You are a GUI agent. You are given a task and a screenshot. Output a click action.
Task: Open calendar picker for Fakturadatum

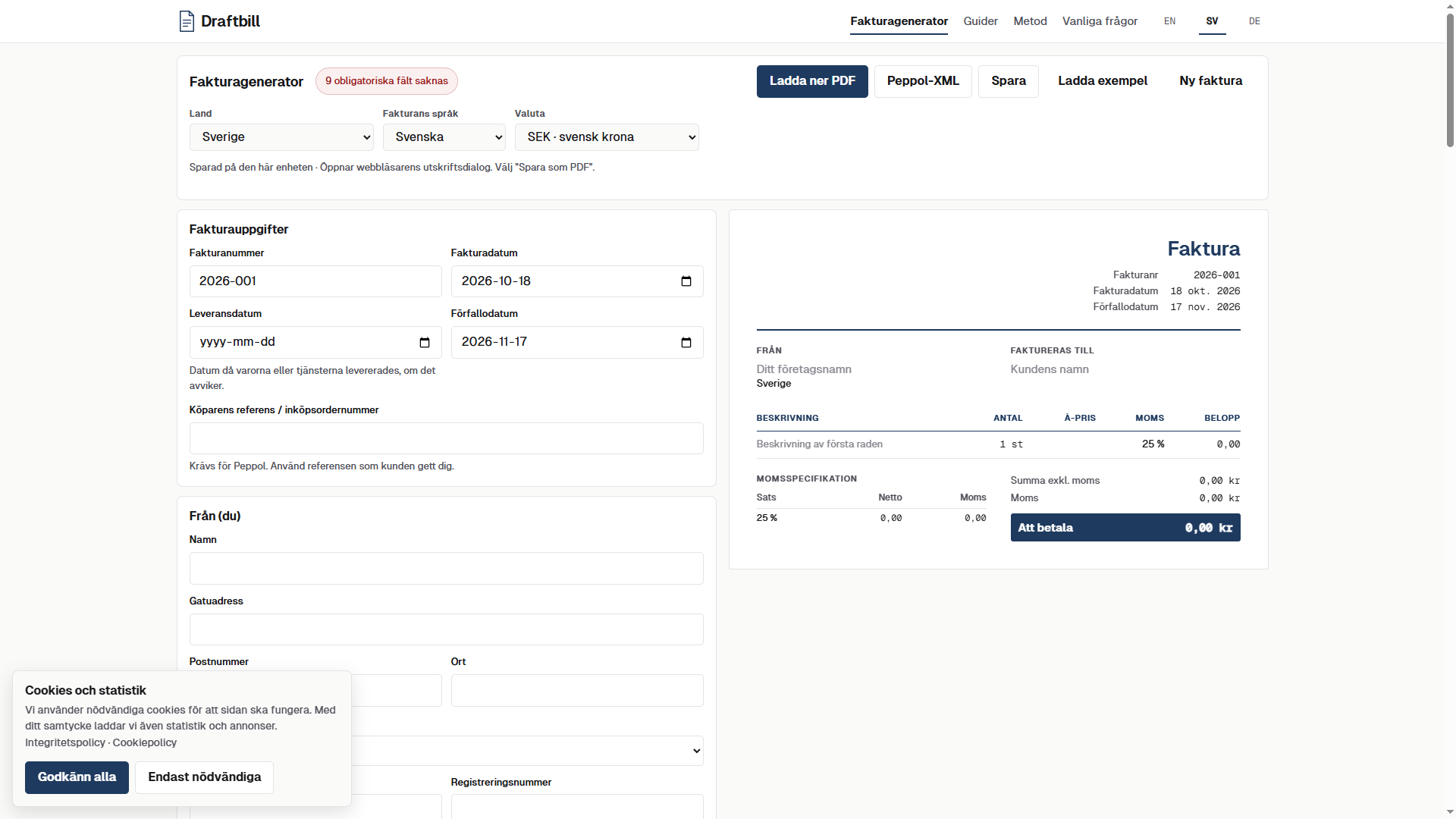coord(686,281)
